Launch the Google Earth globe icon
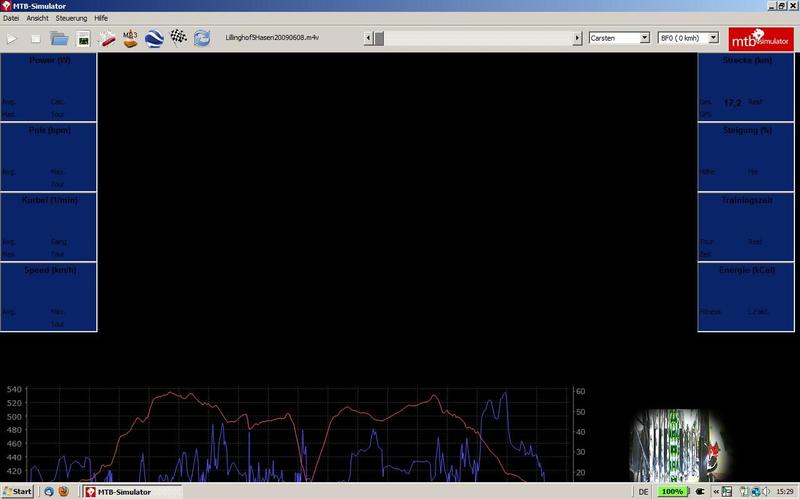Viewport: 800px width, 499px height. pos(154,38)
